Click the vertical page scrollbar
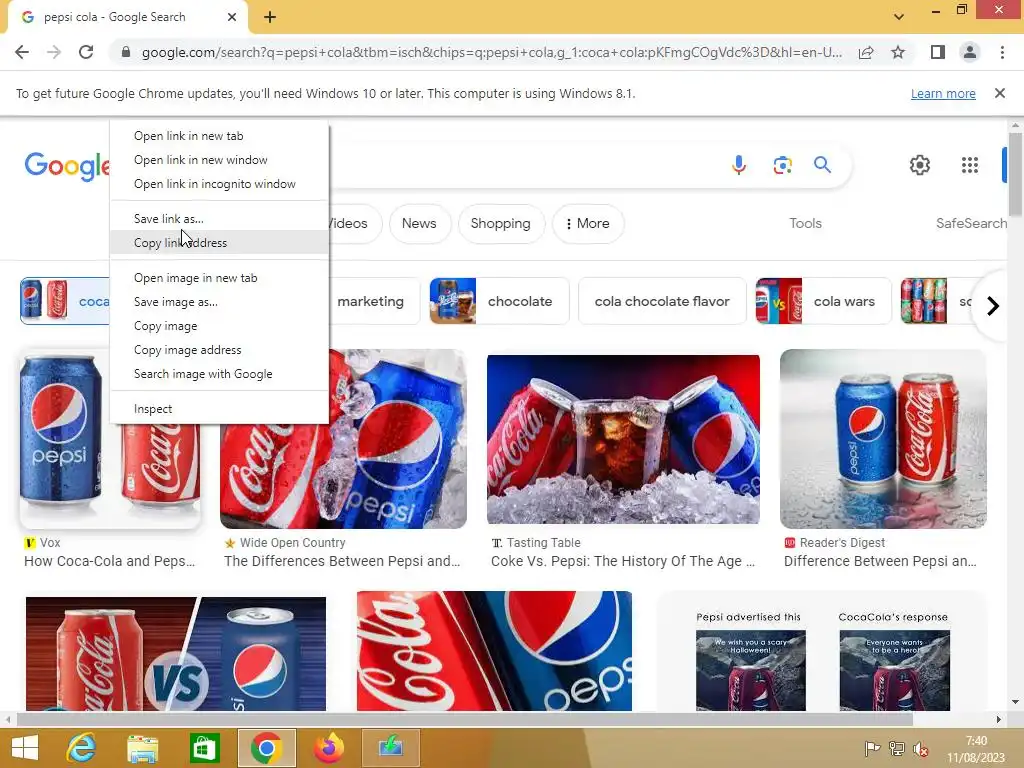 [x=1015, y=173]
